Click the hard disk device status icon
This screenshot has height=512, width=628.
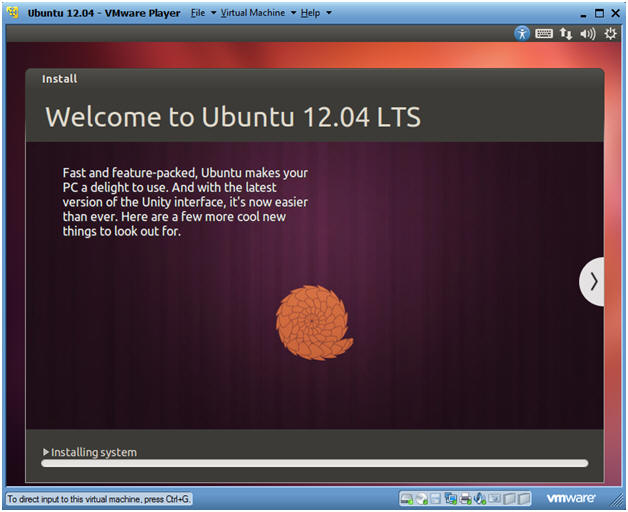(x=407, y=499)
